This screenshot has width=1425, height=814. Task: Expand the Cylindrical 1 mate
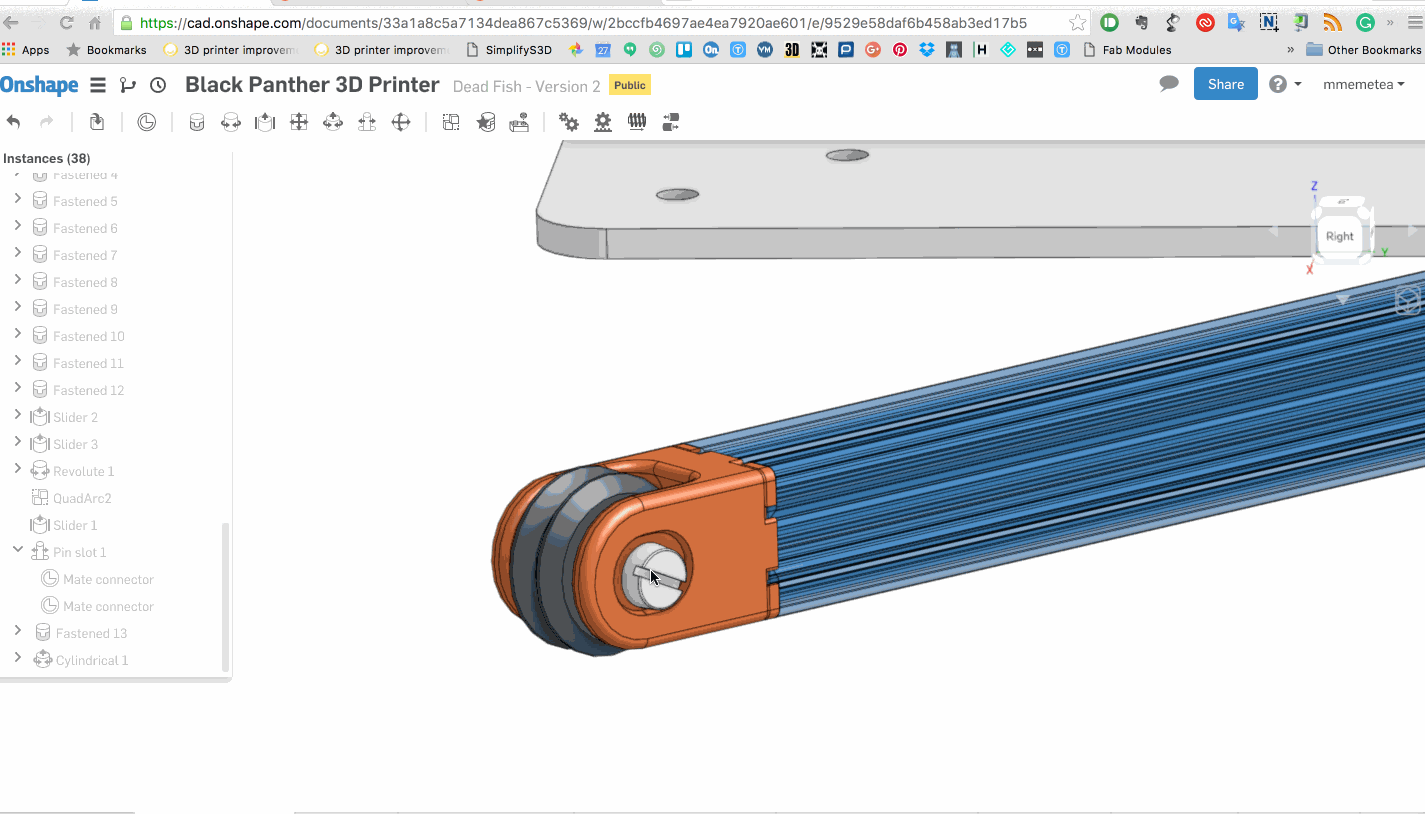[18, 658]
